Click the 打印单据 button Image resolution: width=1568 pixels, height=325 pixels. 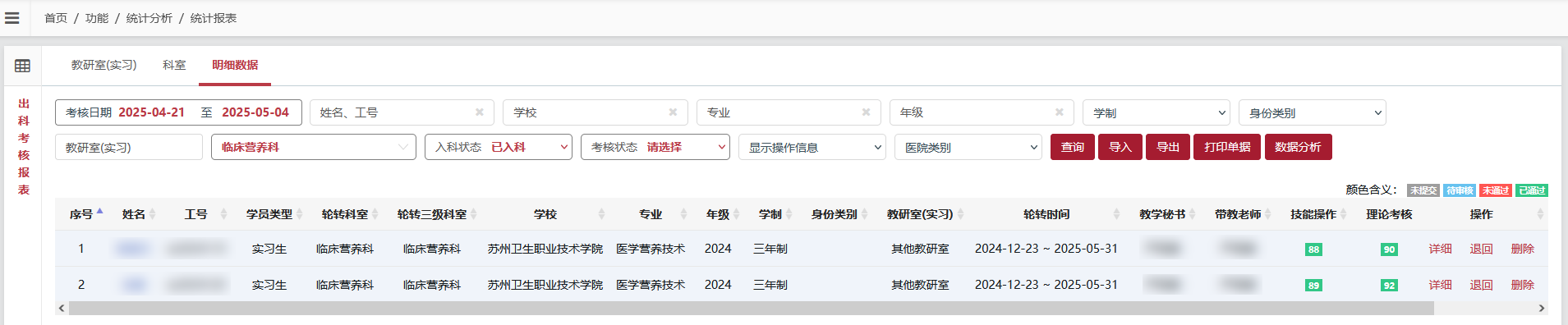click(1227, 147)
